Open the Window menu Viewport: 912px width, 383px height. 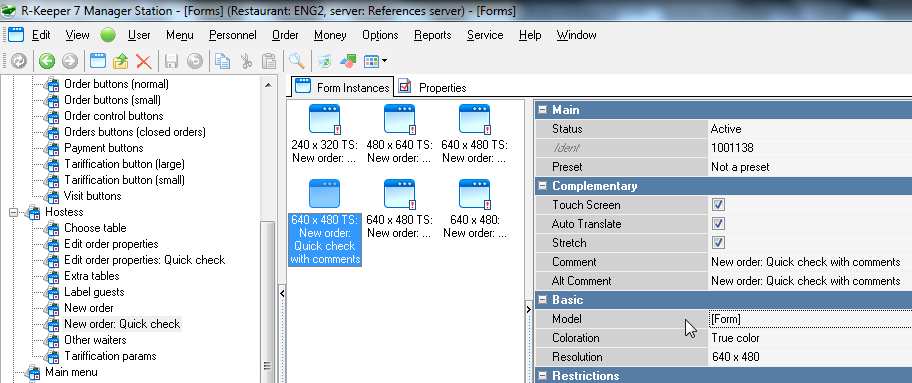click(576, 35)
